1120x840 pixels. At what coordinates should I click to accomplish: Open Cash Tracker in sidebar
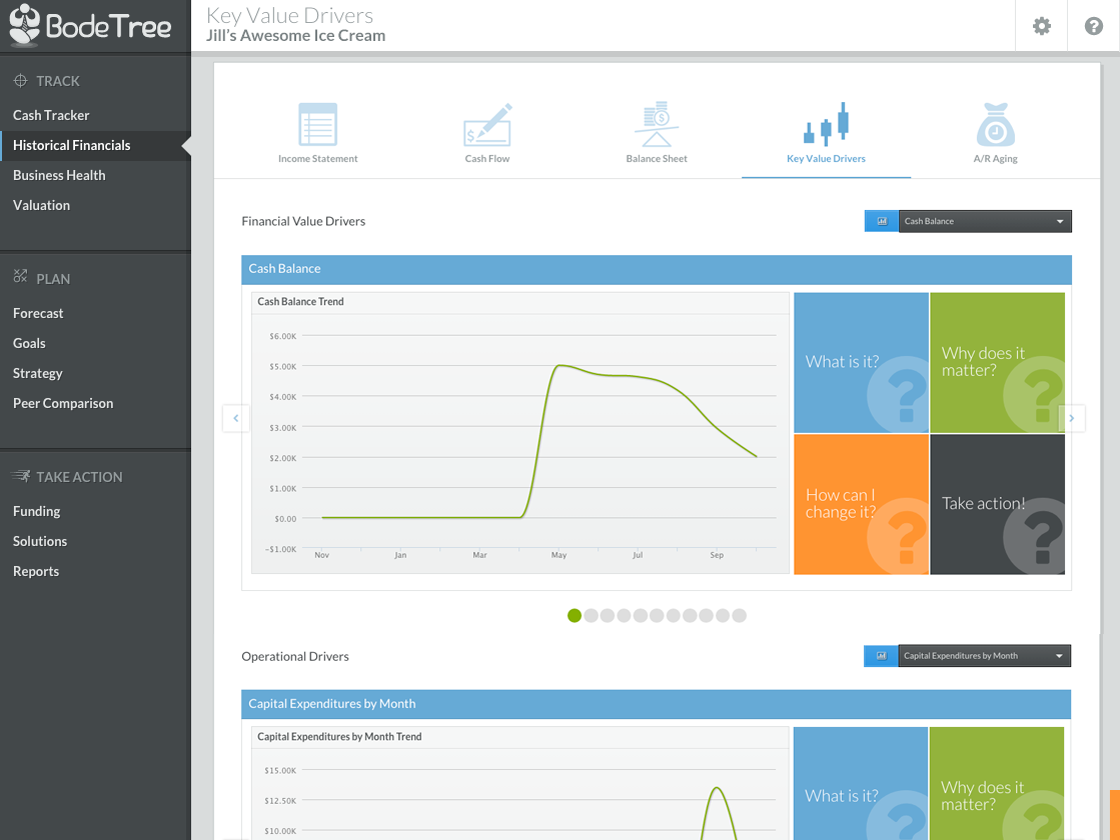click(51, 115)
